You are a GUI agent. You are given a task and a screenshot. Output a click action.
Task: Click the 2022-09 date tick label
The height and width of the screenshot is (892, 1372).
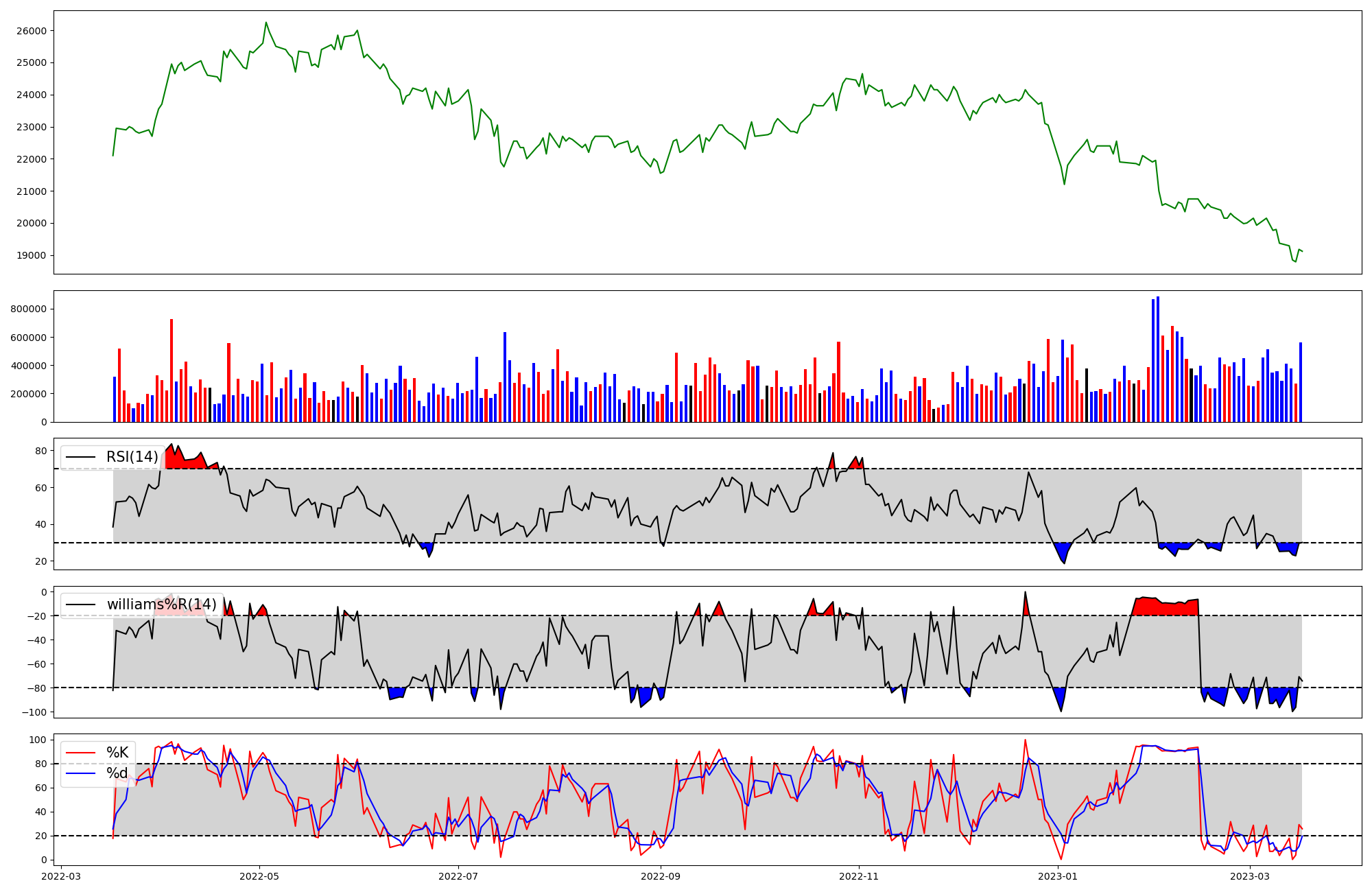(661, 876)
